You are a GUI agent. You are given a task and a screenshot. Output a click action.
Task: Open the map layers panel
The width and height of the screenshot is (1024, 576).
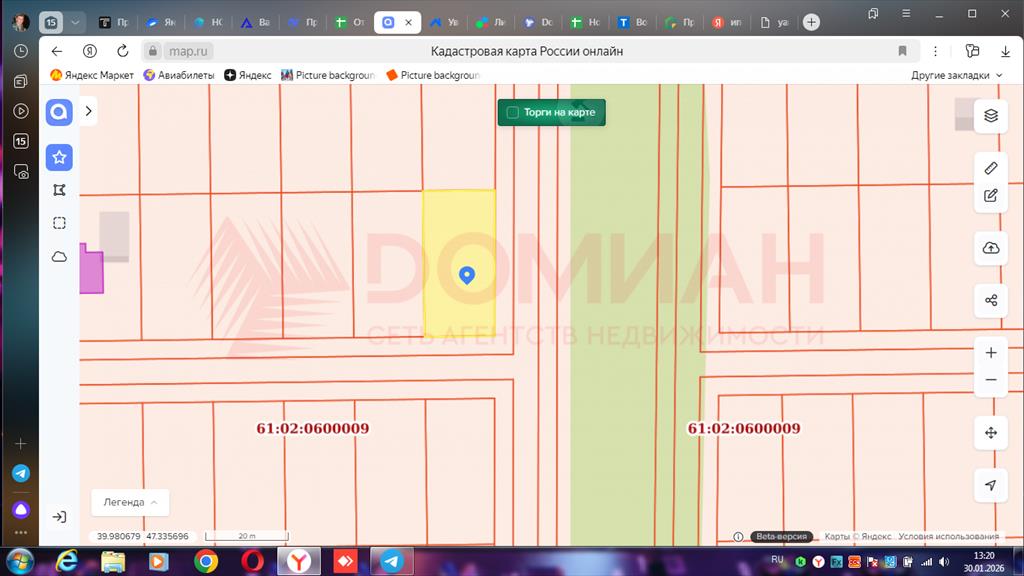(x=990, y=115)
